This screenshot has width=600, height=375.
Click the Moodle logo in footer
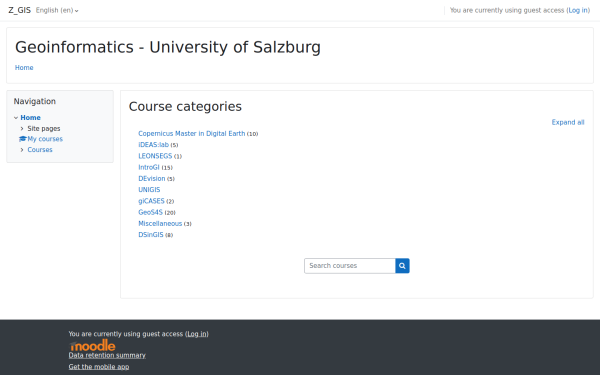click(x=92, y=346)
